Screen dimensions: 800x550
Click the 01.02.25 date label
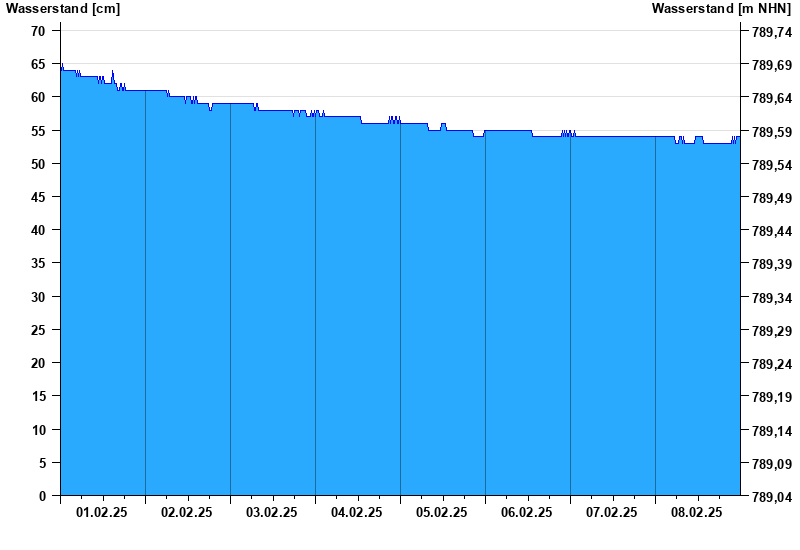coord(102,512)
